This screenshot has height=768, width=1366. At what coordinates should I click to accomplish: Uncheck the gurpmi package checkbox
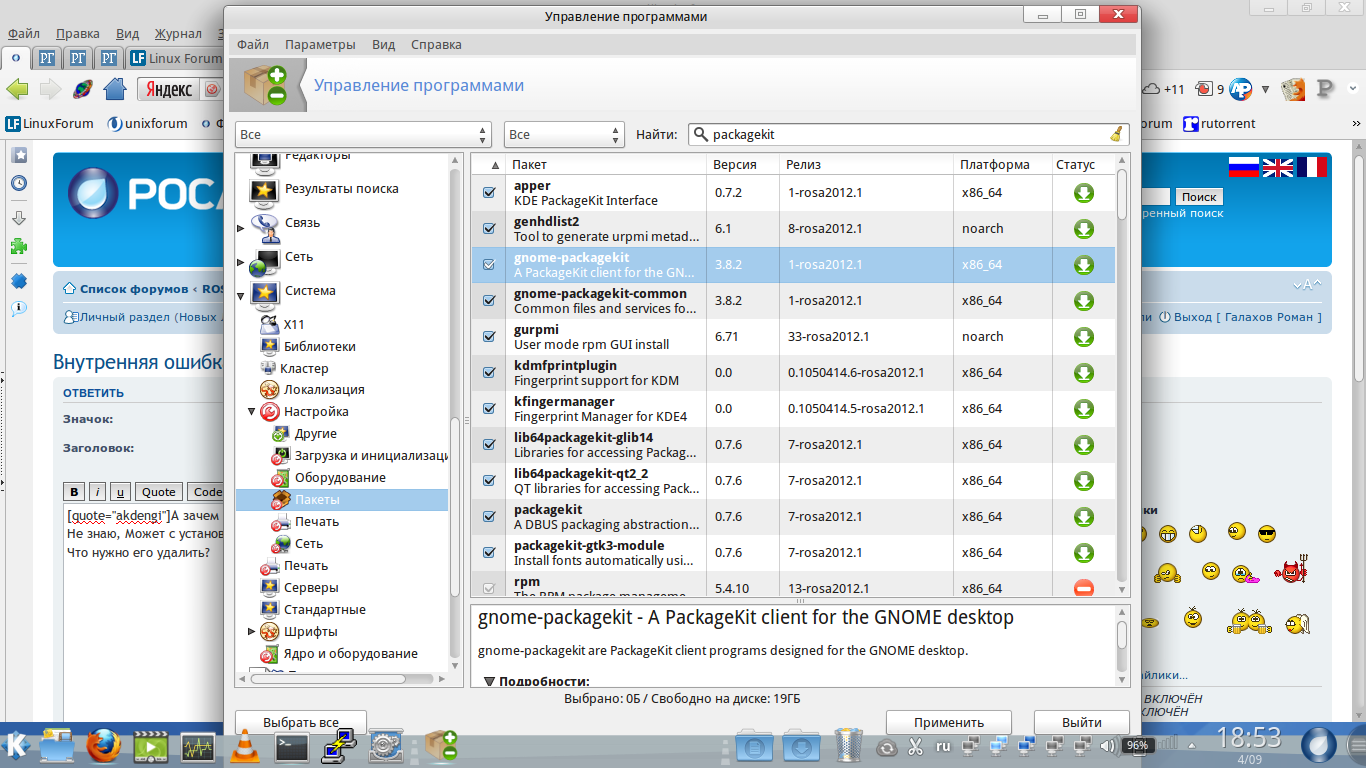click(x=489, y=337)
